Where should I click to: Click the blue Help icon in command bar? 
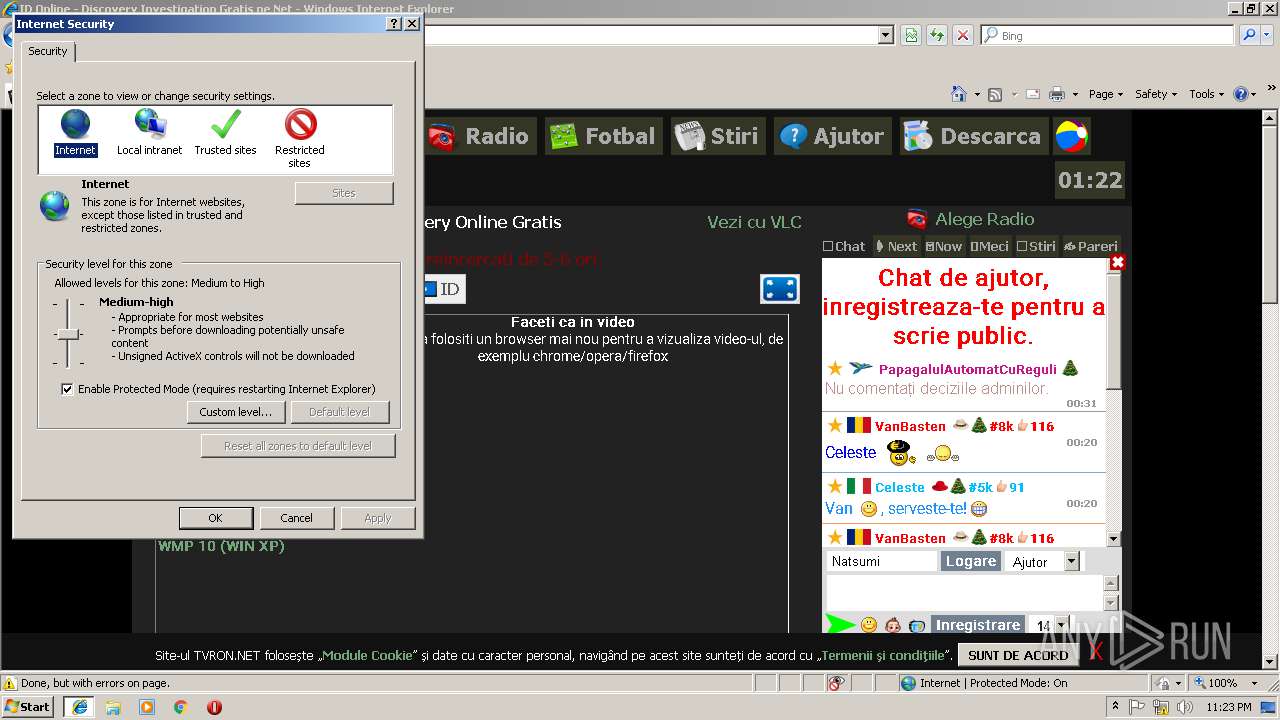1241,94
